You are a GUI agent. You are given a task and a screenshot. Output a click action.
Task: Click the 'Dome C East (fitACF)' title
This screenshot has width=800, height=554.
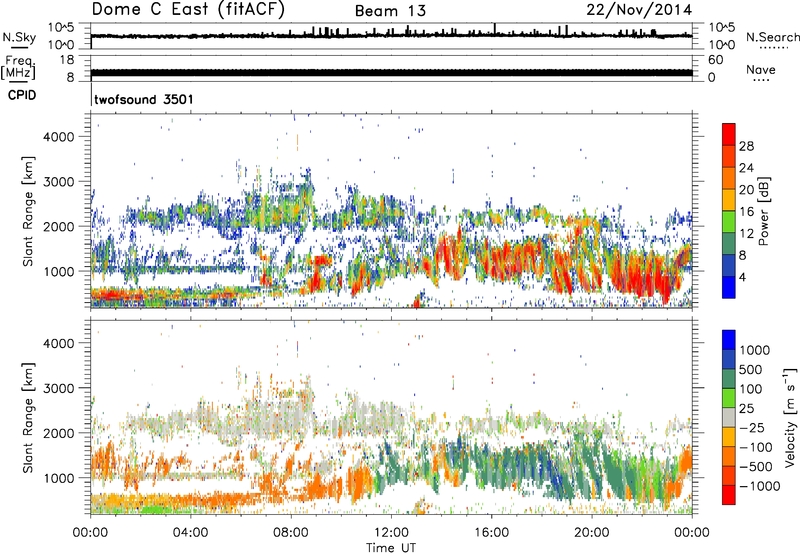188,10
